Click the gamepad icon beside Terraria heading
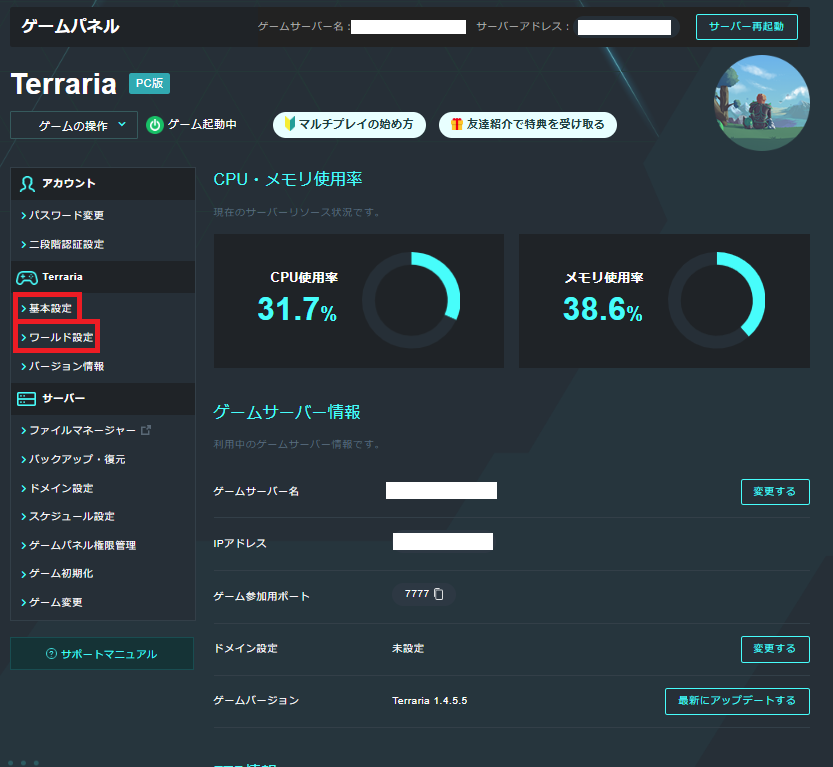 27,276
